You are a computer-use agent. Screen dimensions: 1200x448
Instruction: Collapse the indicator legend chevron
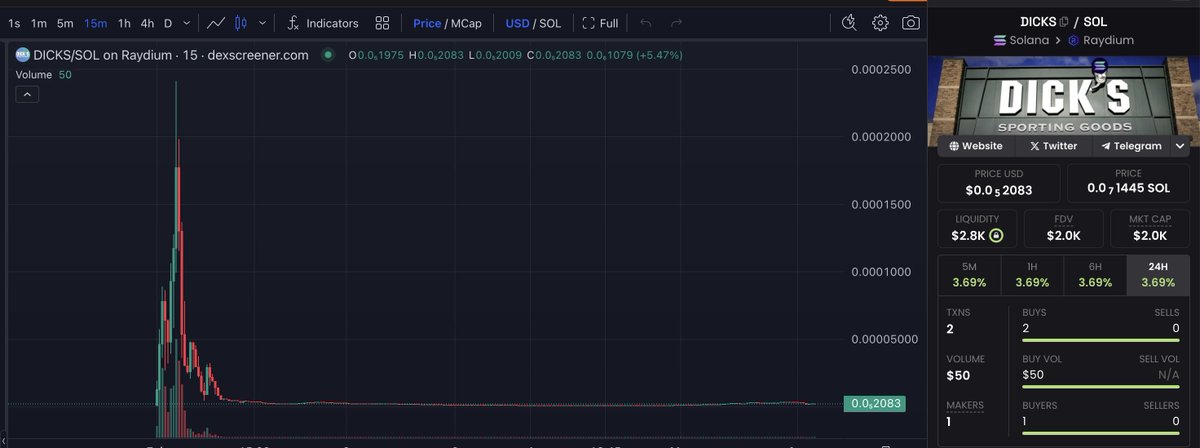click(26, 94)
